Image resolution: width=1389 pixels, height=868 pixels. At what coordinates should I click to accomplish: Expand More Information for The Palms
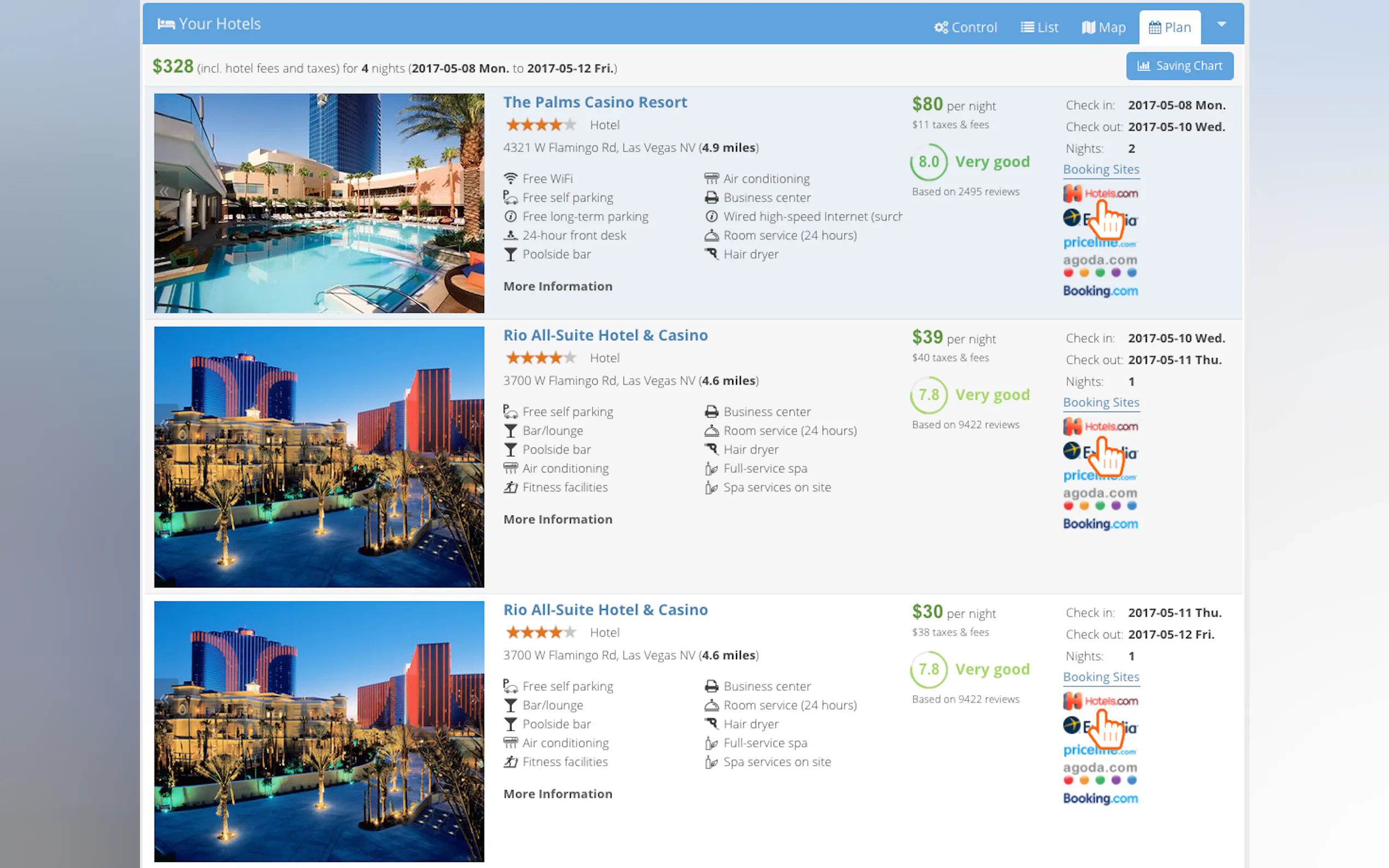[558, 286]
